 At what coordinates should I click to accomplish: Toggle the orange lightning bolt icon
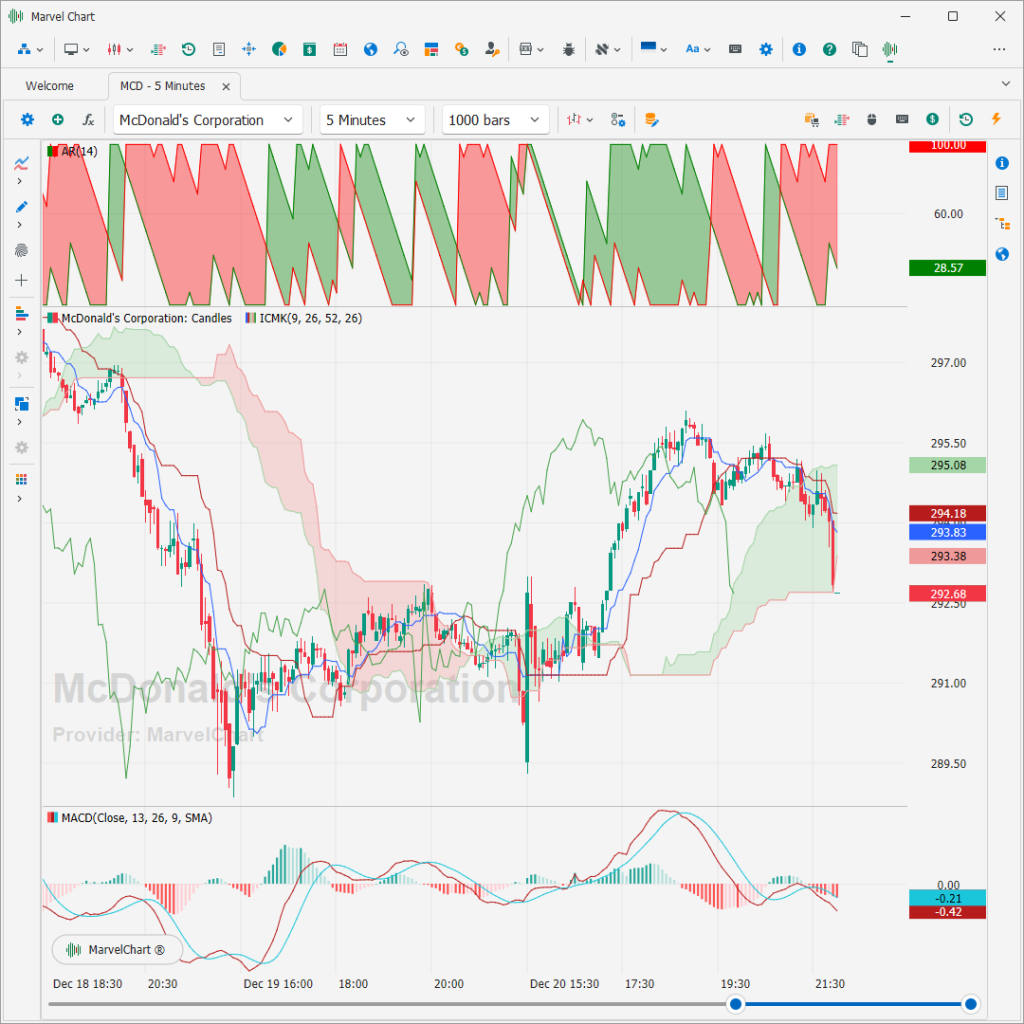click(x=996, y=119)
